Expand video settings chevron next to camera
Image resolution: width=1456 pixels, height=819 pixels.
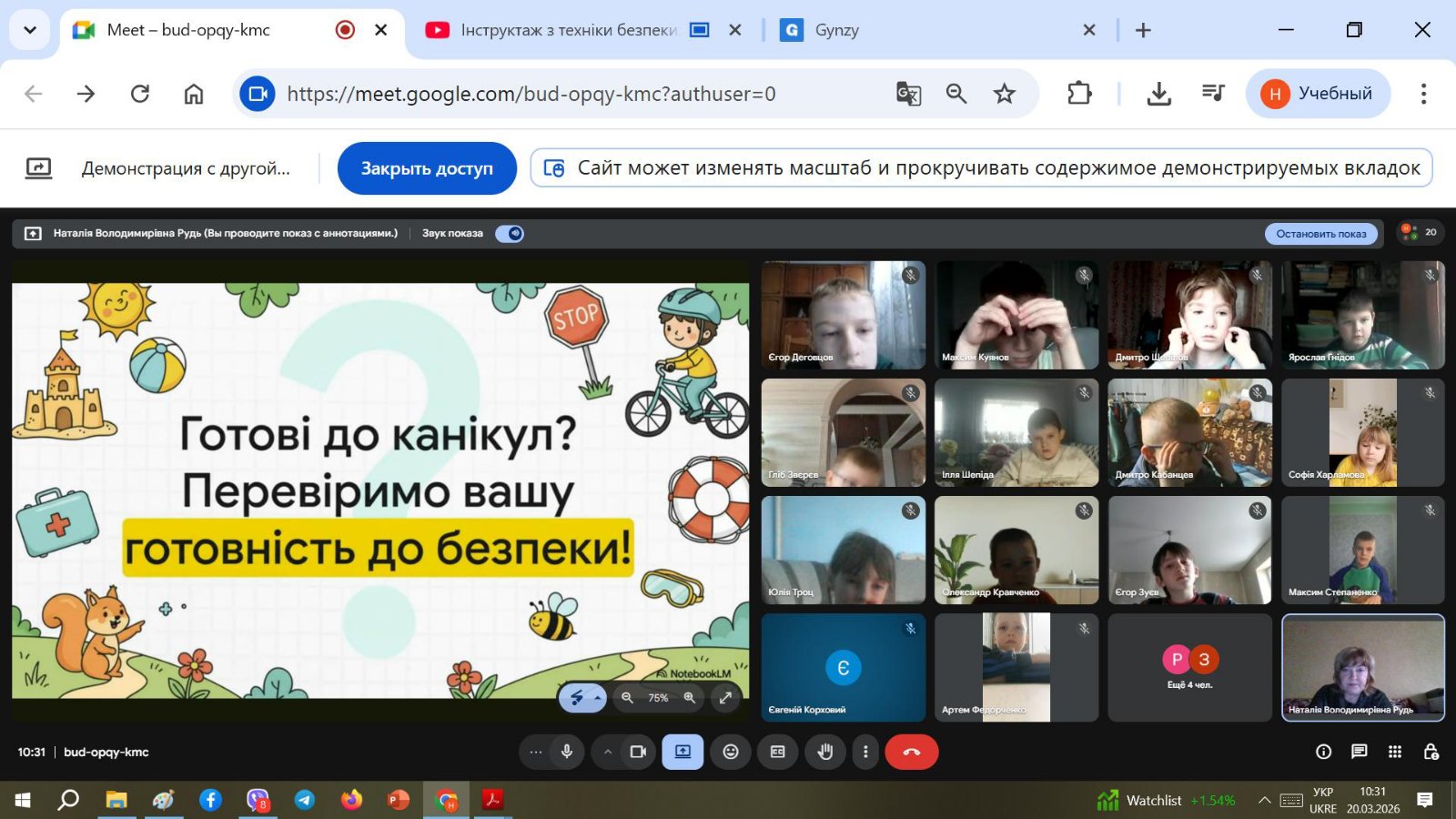pos(608,752)
